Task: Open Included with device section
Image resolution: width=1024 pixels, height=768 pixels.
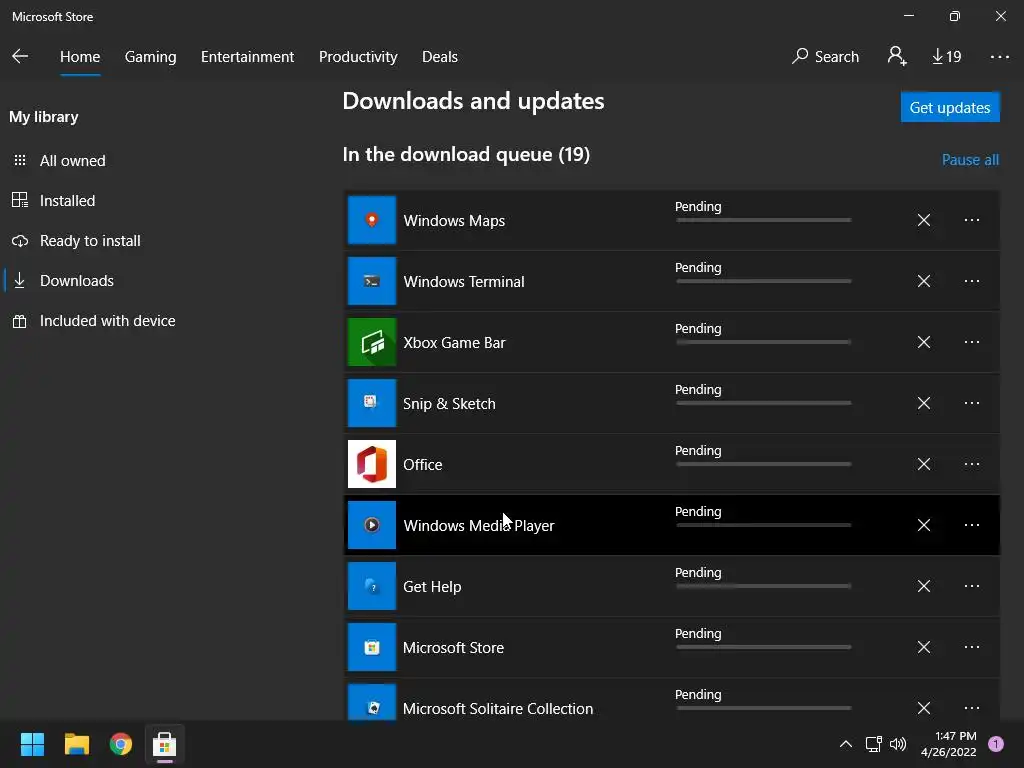Action: pos(93,321)
